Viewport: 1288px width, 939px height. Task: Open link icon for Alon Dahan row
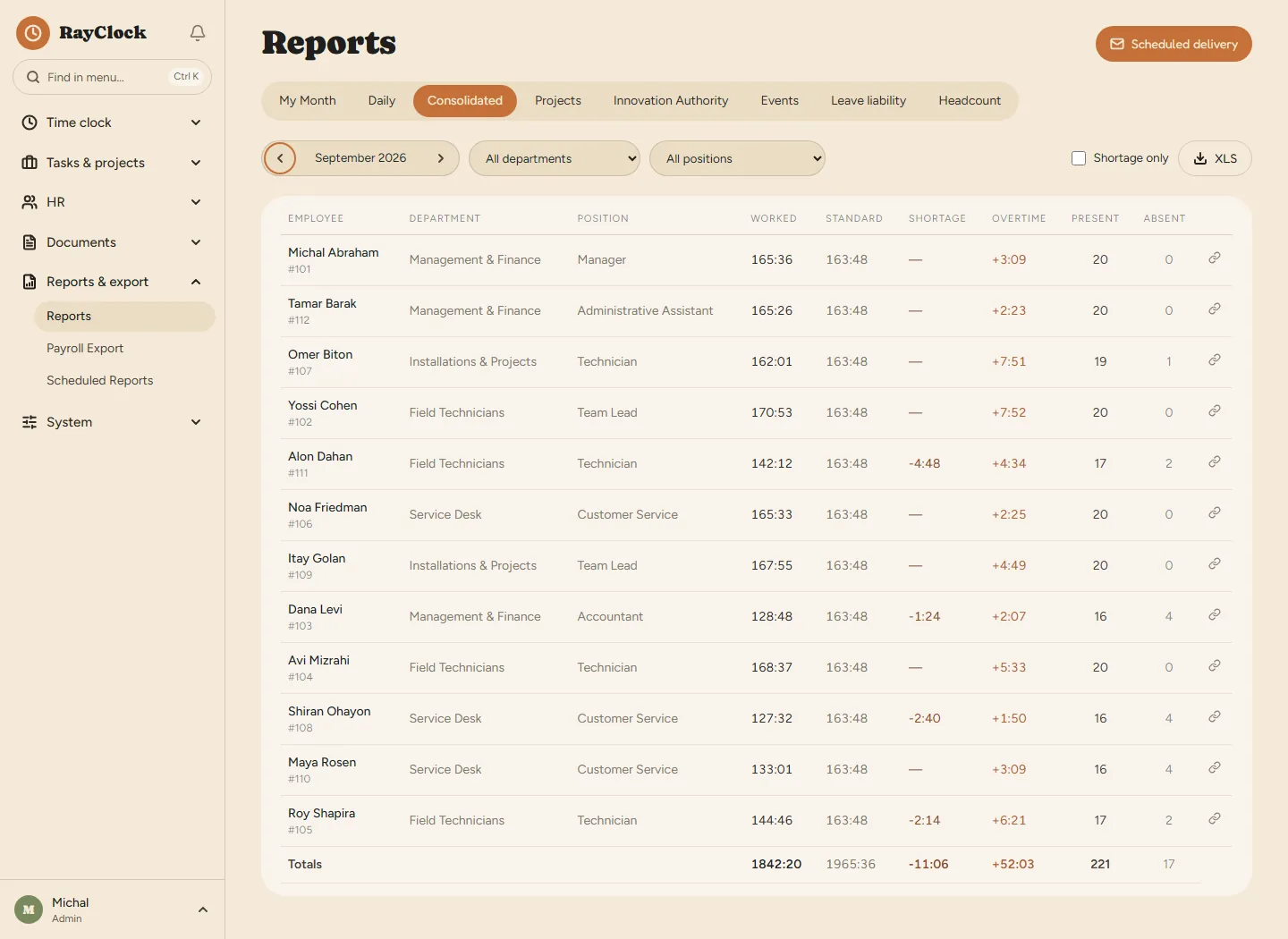pos(1215,462)
